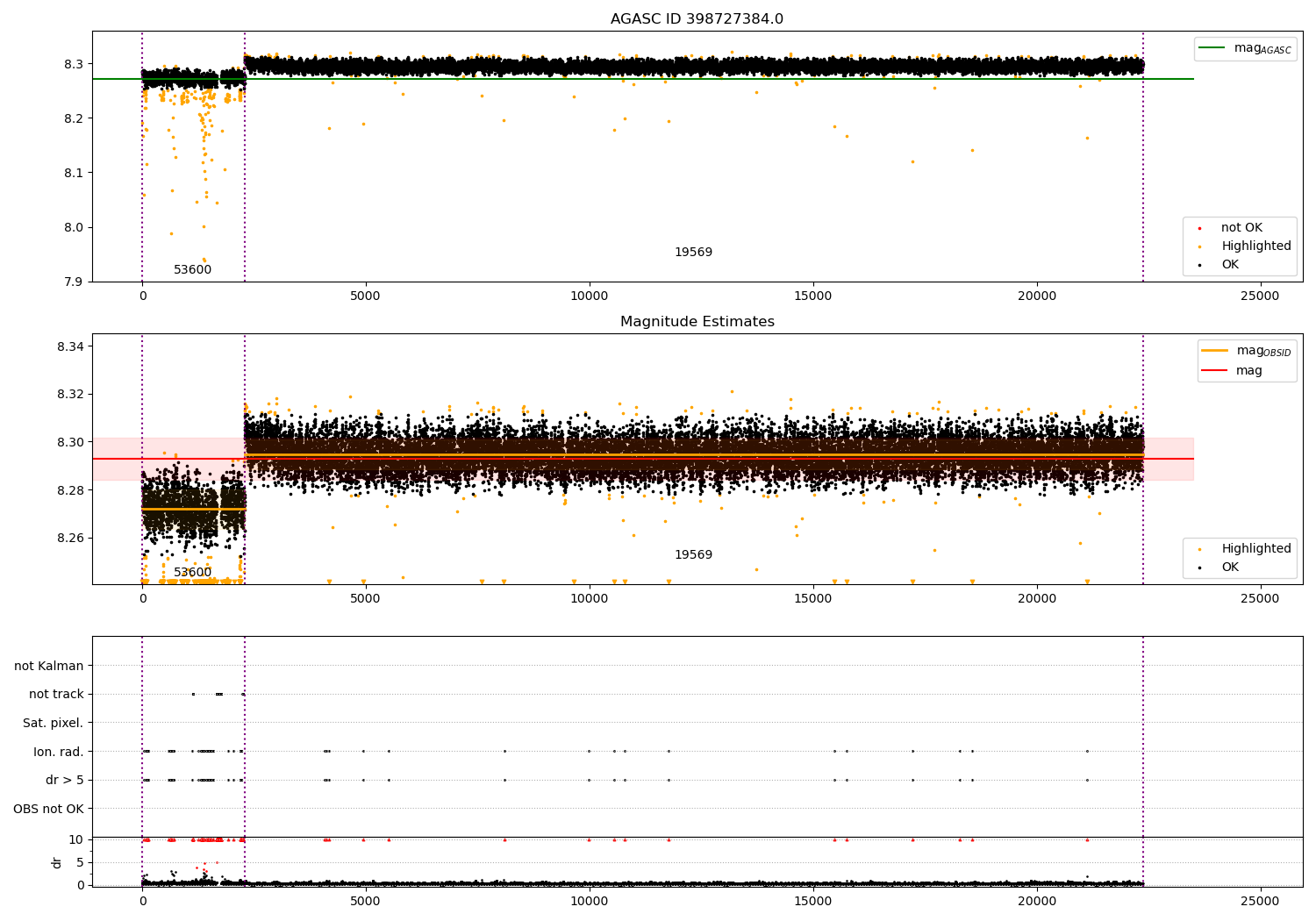The width and height of the screenshot is (1316, 921).
Task: Select the "Ion. rad." row label
Action: point(58,752)
